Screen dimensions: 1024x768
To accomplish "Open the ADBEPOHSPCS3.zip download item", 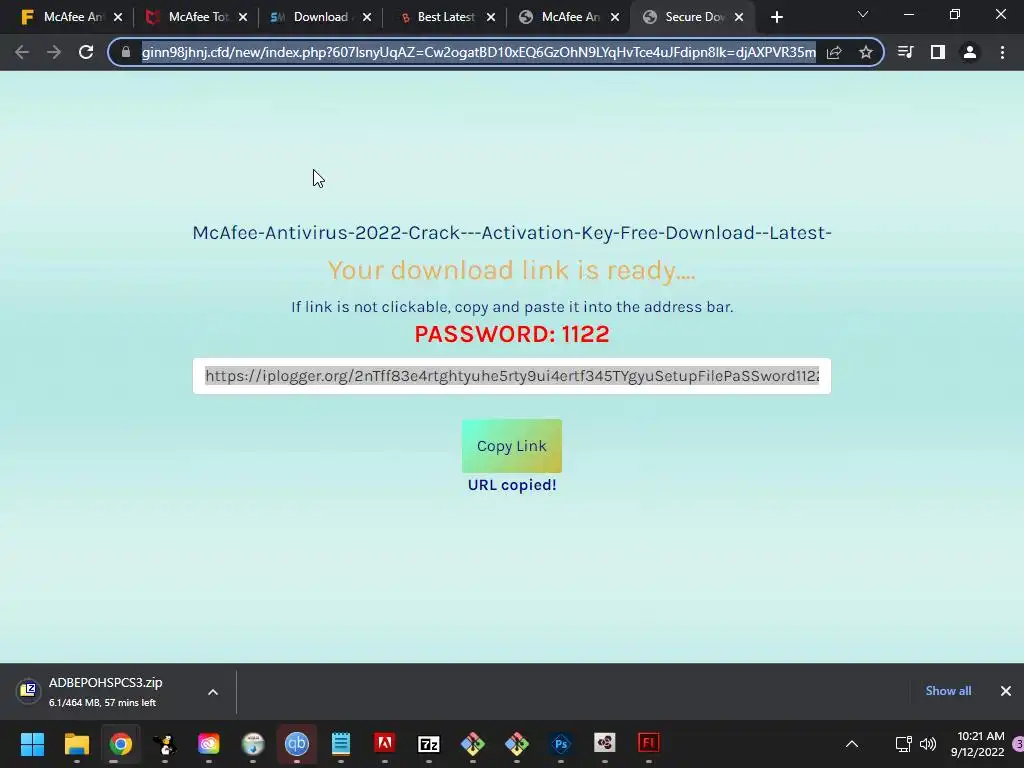I will pyautogui.click(x=104, y=692).
